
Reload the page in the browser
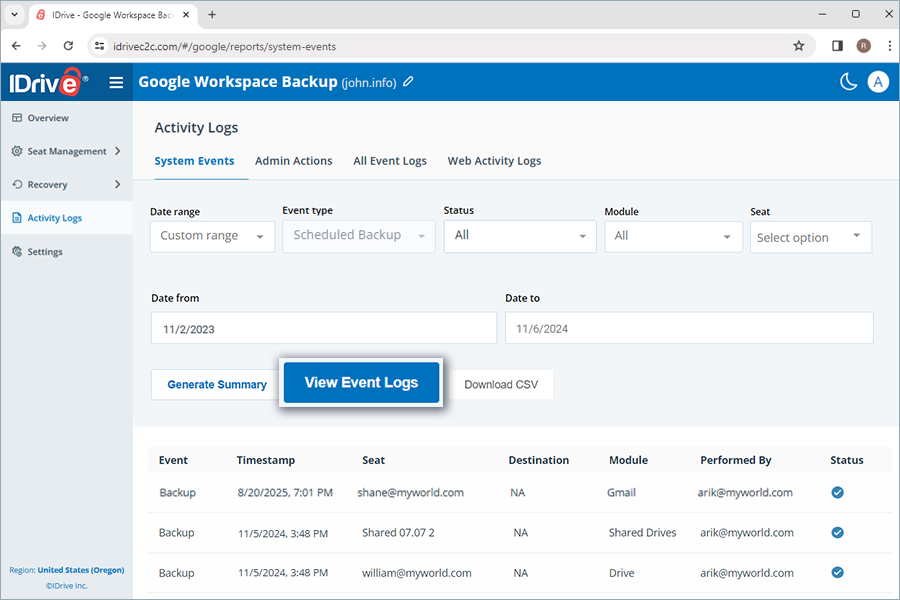click(x=68, y=46)
